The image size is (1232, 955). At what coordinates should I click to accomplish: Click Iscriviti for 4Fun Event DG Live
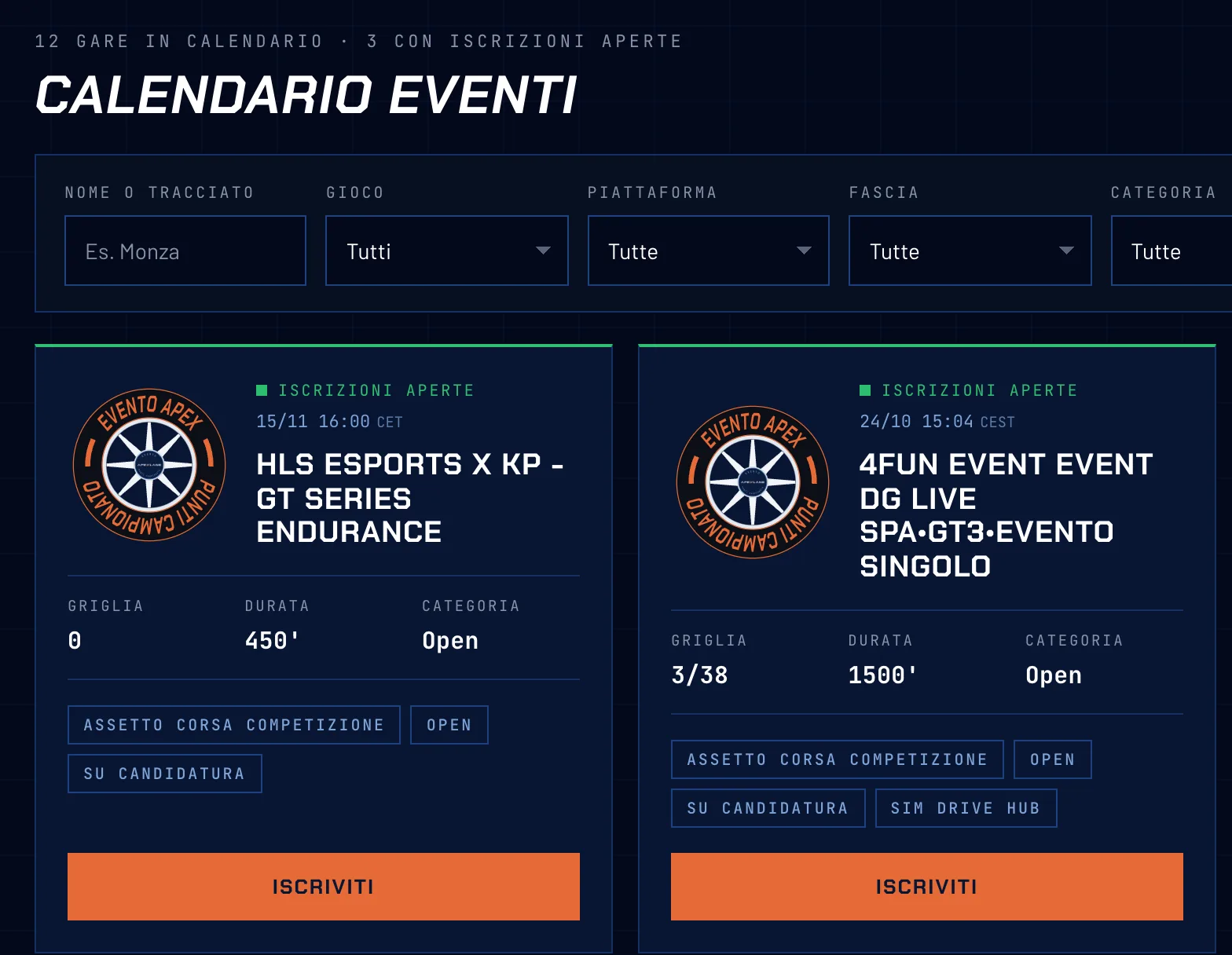click(x=927, y=887)
